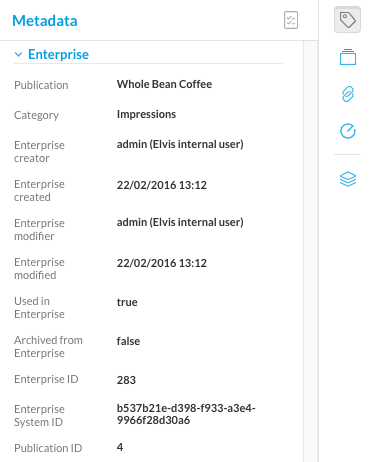The width and height of the screenshot is (372, 462).
Task: Click the Enterprise System ID label
Action: click(39, 416)
